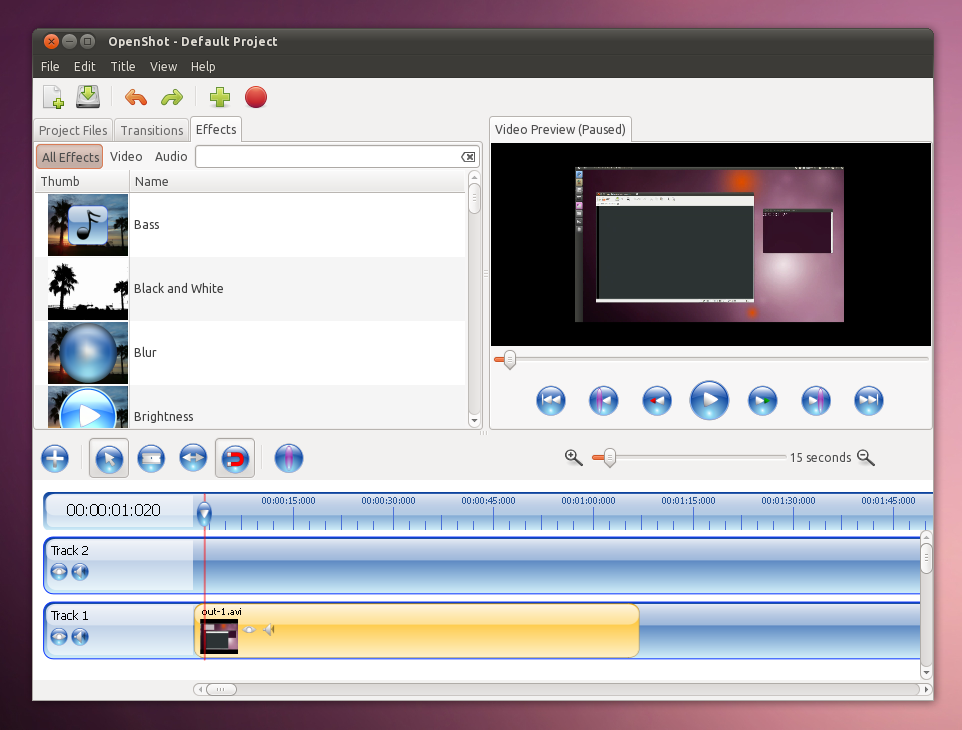The image size is (962, 730).
Task: Click the large Play button
Action: click(x=709, y=400)
